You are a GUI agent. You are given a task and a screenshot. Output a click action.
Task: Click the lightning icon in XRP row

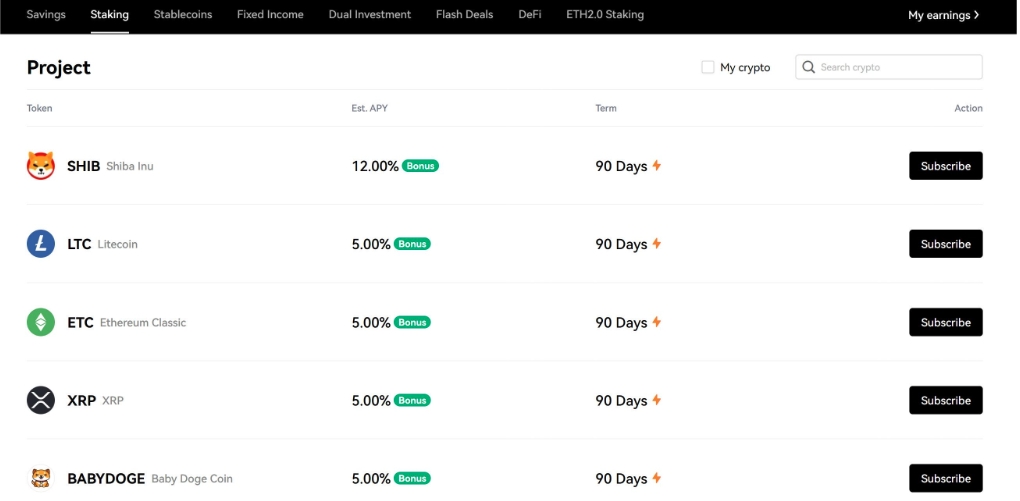(656, 399)
